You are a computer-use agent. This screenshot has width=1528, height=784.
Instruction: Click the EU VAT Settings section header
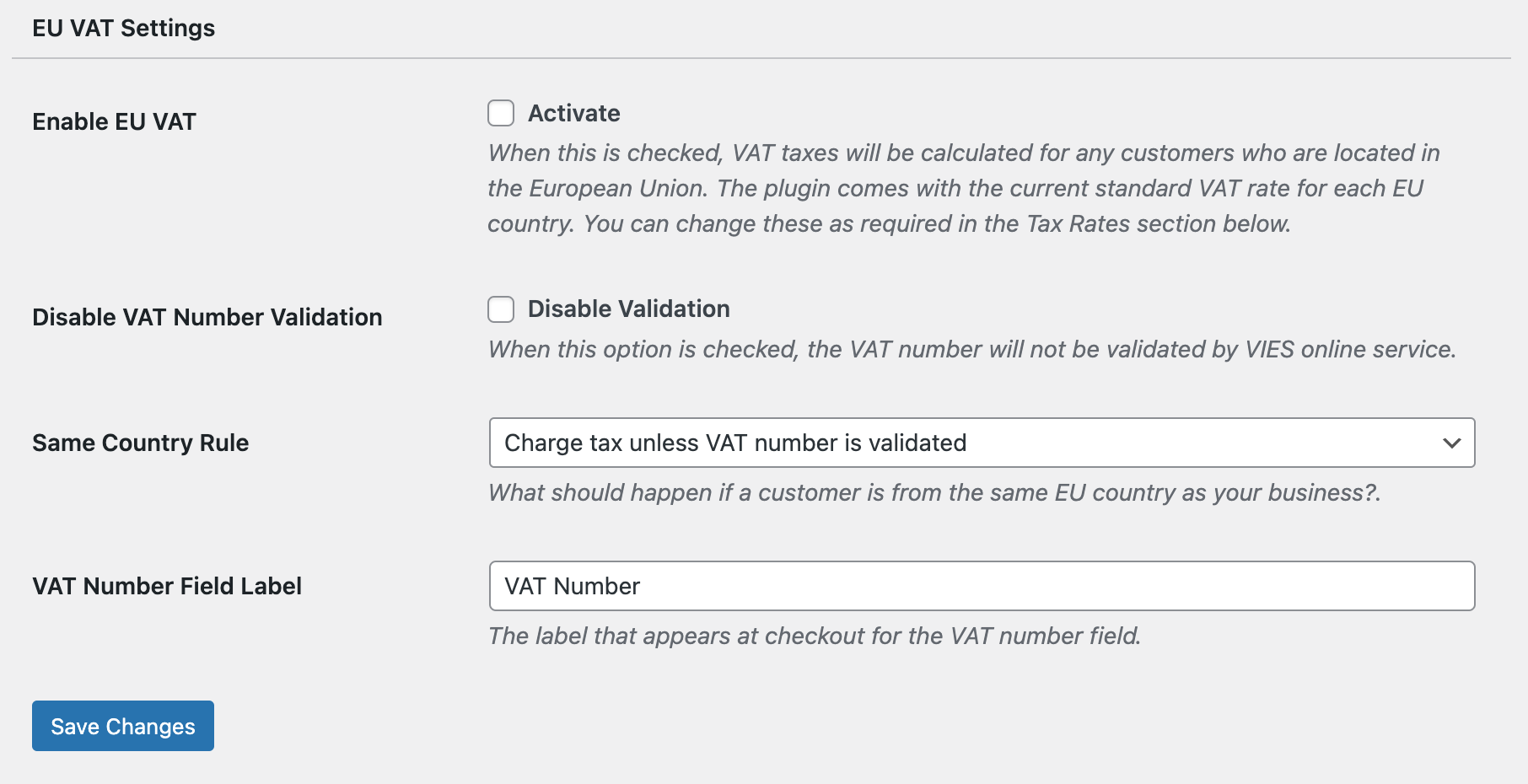click(x=123, y=27)
